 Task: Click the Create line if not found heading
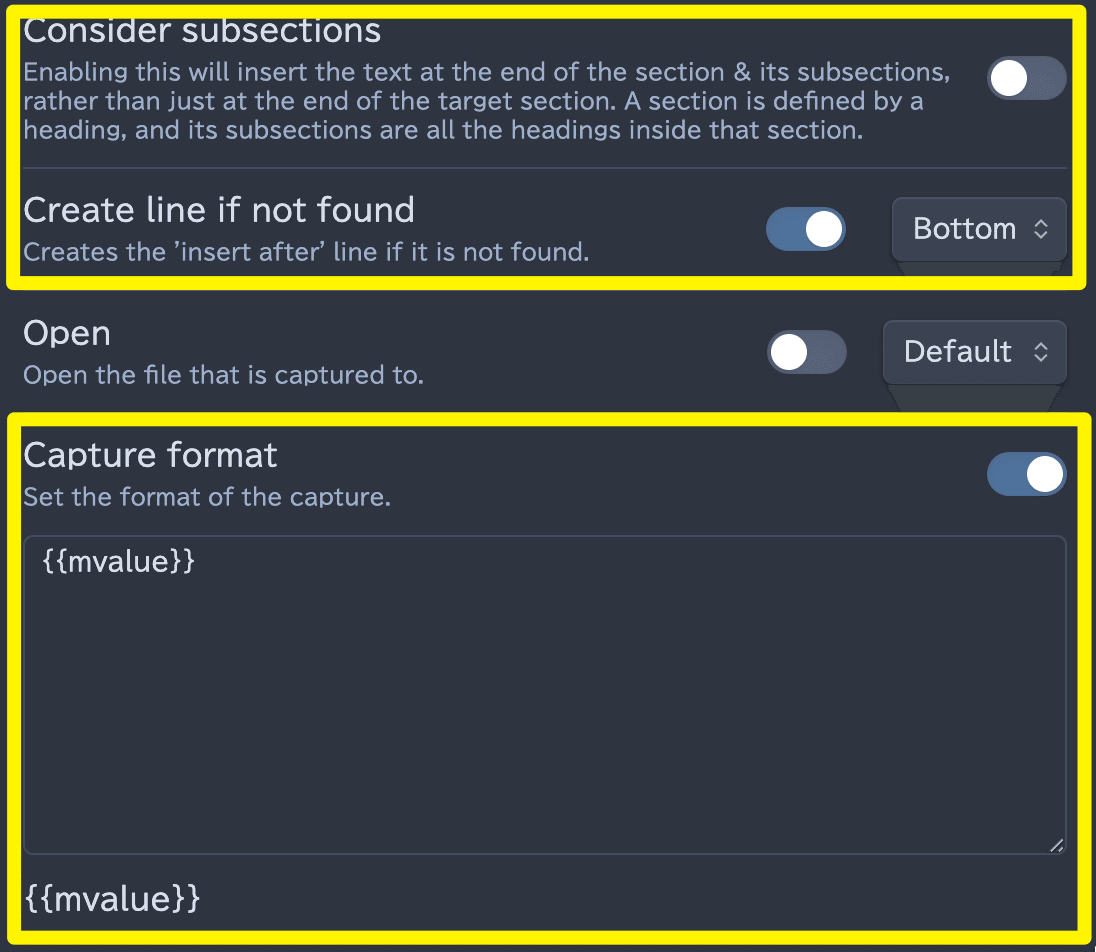219,210
